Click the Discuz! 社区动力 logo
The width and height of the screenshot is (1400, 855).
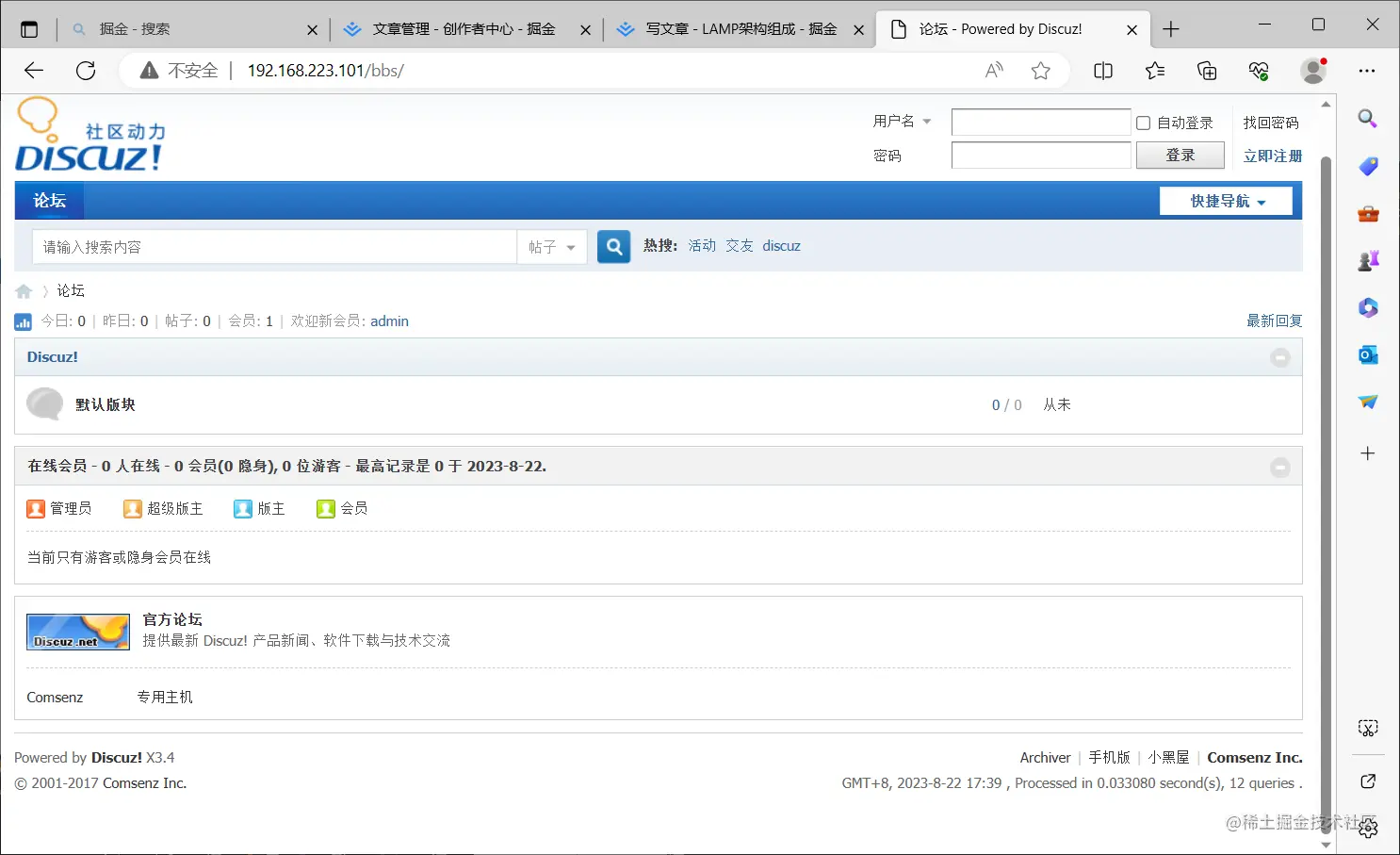90,136
